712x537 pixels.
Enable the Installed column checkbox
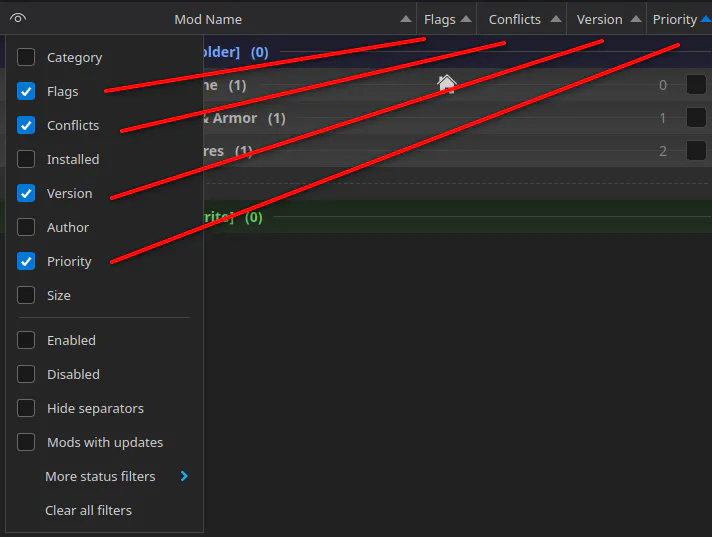[26, 159]
